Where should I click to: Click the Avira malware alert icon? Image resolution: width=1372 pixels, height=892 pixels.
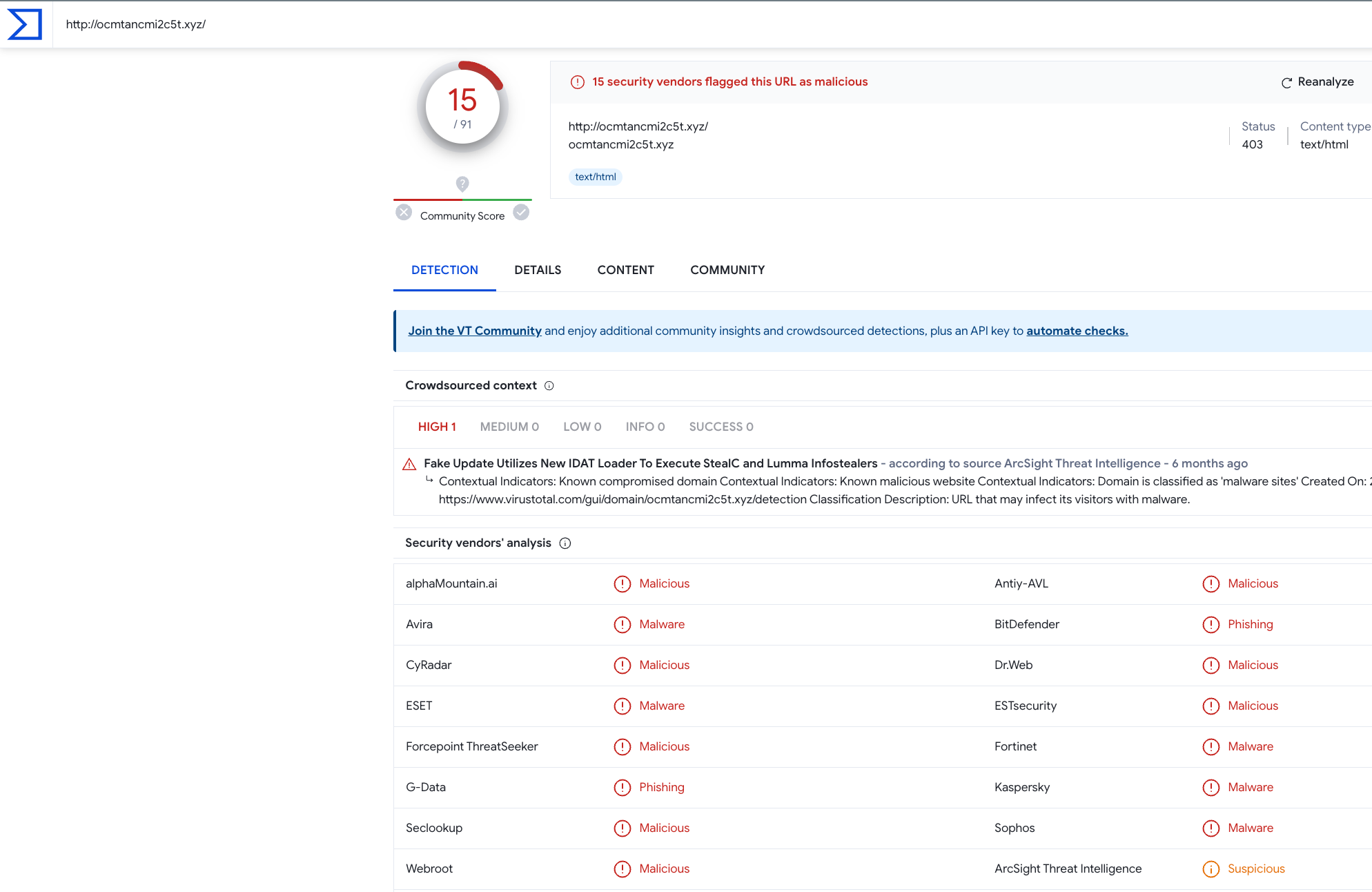pyautogui.click(x=623, y=625)
